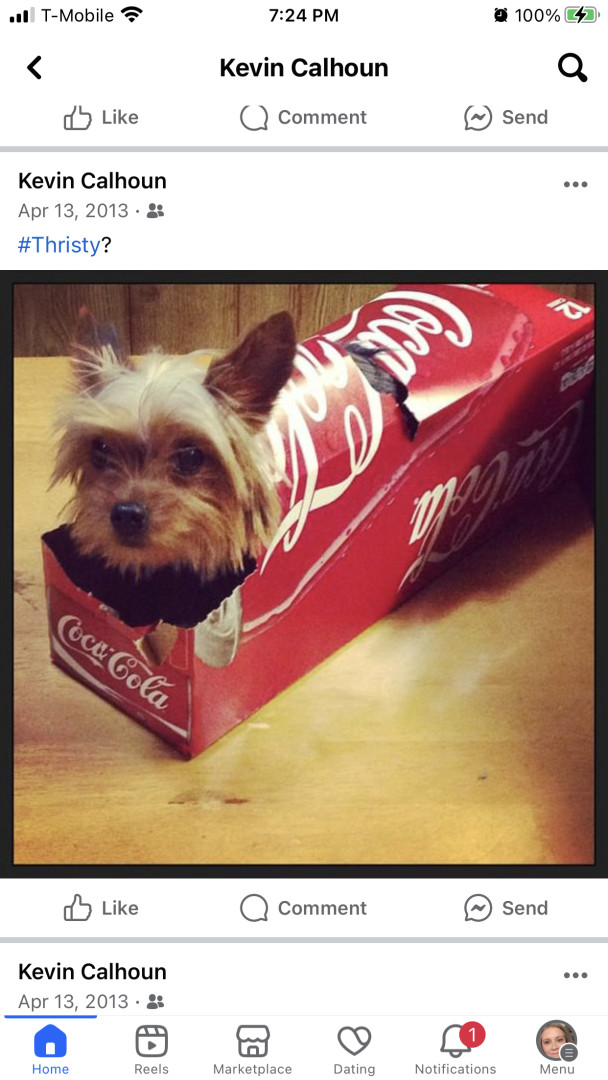
Task: Open Comment under the Coca-Cola photo
Action: [x=303, y=908]
